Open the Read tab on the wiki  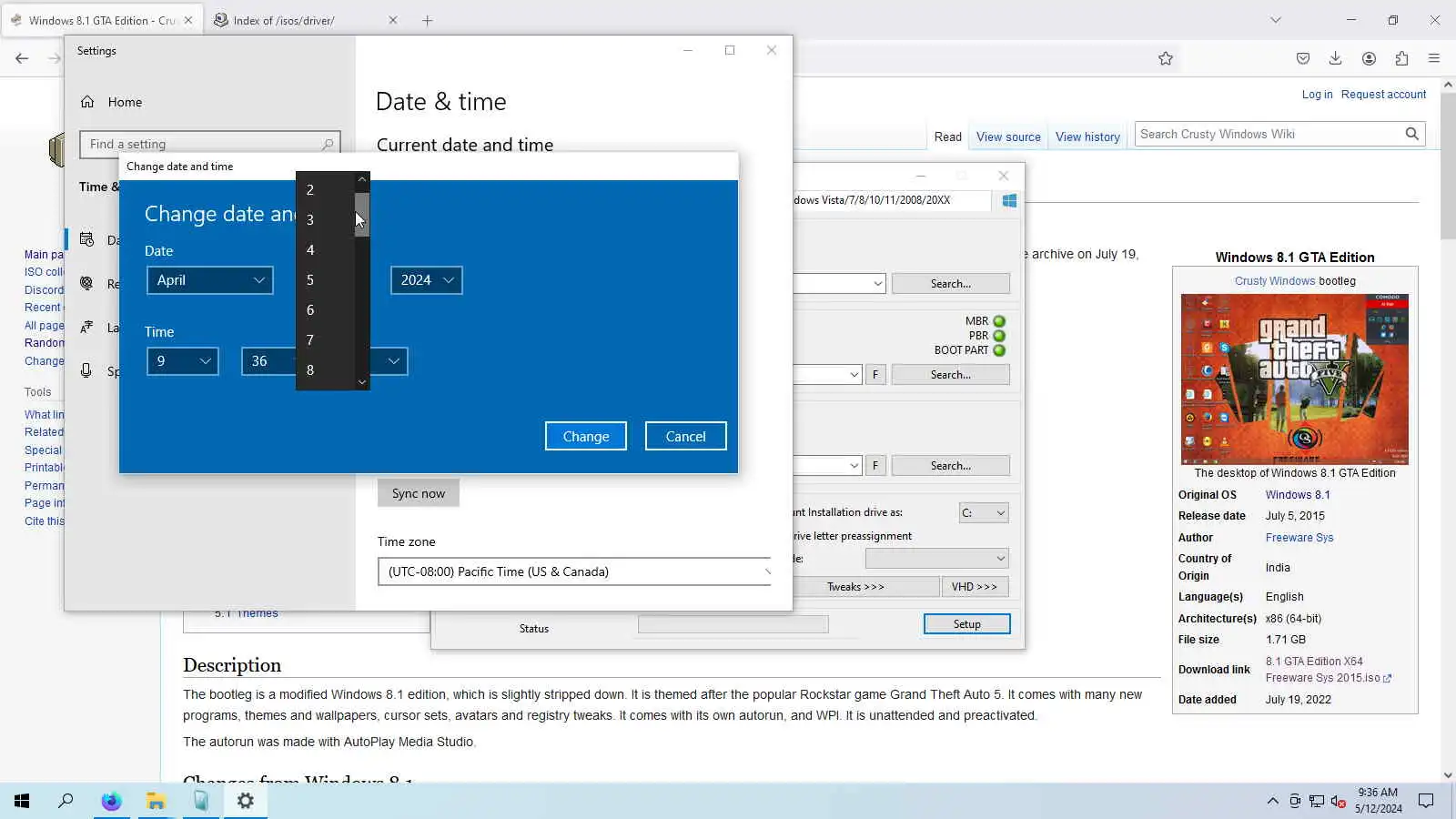[947, 136]
